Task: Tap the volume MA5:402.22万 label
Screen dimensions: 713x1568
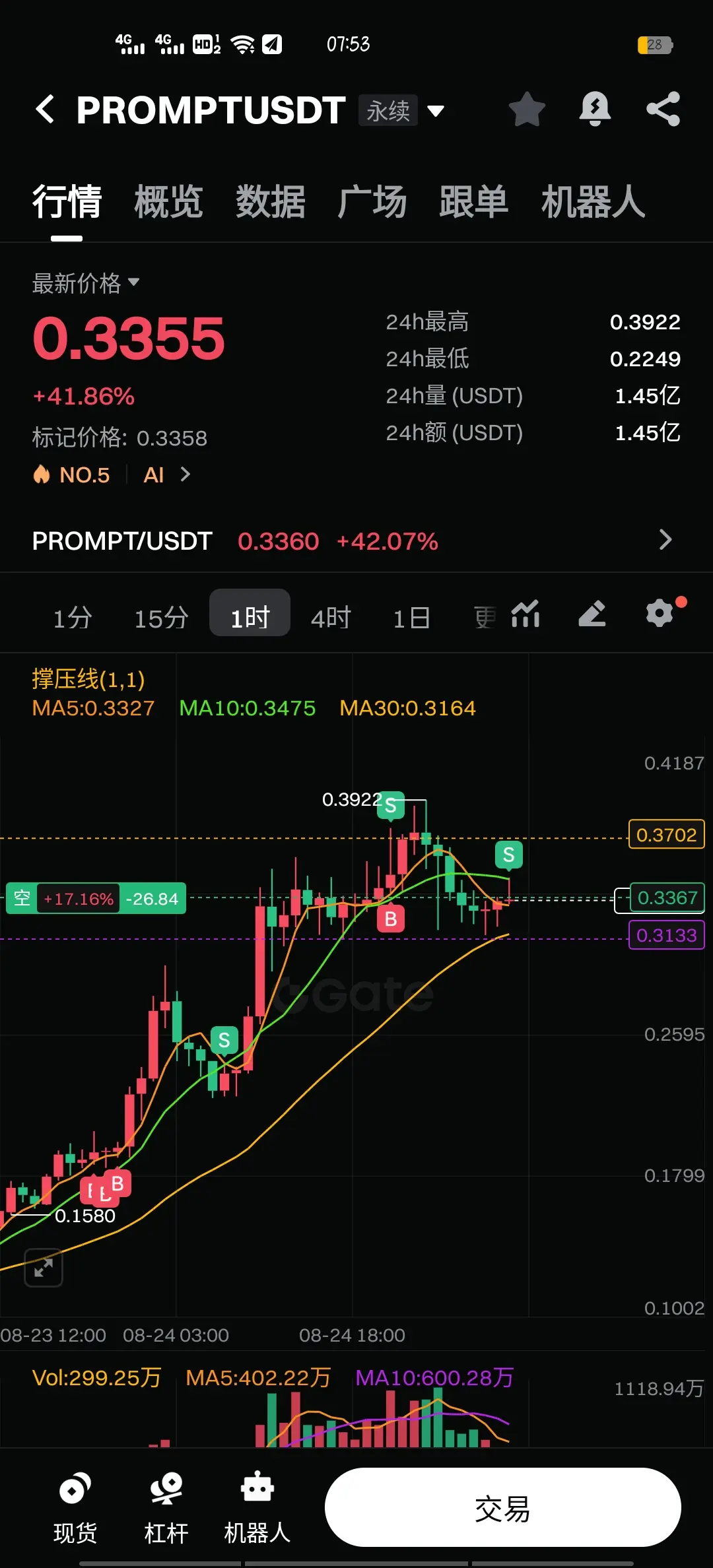Action: coord(258,1377)
